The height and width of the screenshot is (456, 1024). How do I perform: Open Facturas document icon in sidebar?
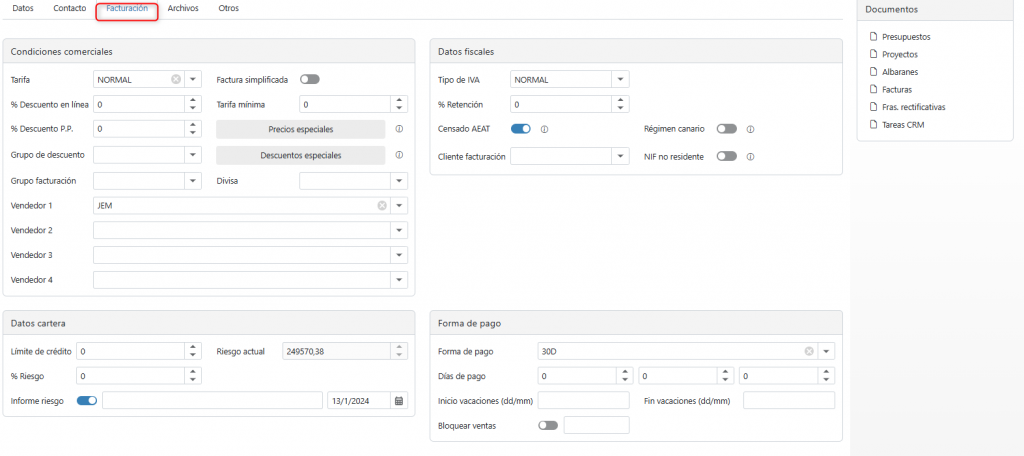tap(873, 89)
